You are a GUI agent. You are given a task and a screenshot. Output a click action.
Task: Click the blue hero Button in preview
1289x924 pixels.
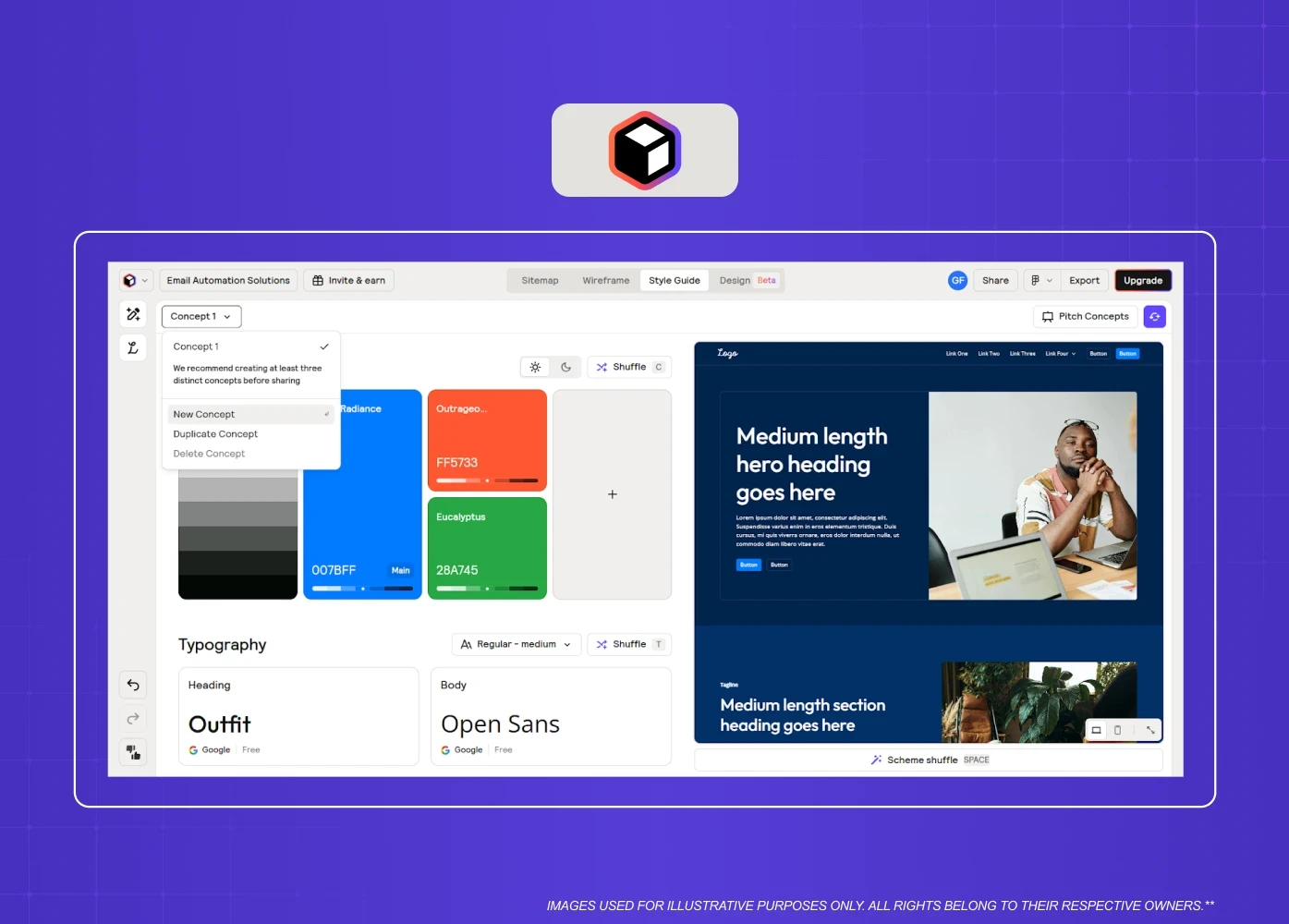748,565
